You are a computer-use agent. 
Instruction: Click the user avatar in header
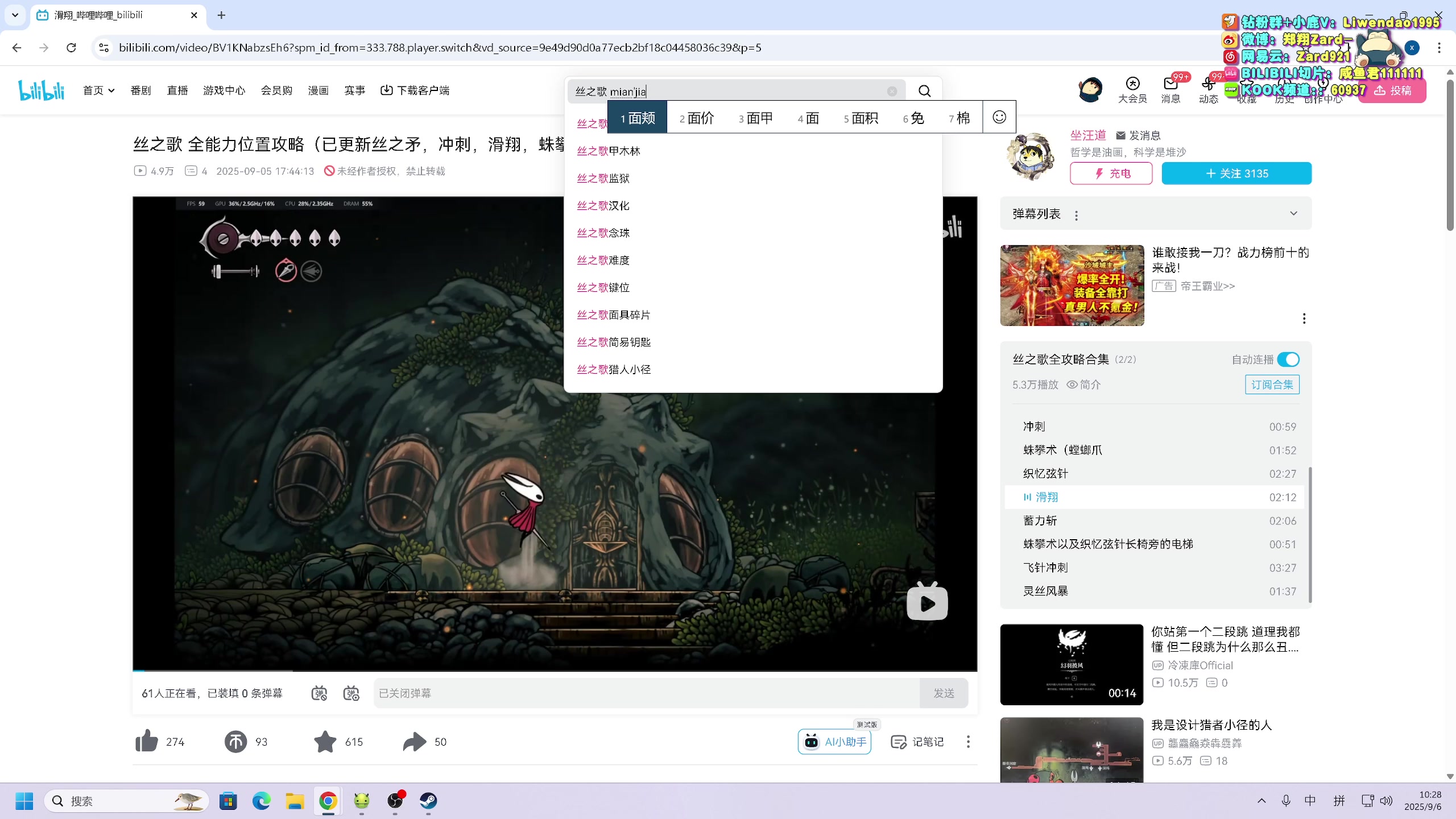[1090, 90]
